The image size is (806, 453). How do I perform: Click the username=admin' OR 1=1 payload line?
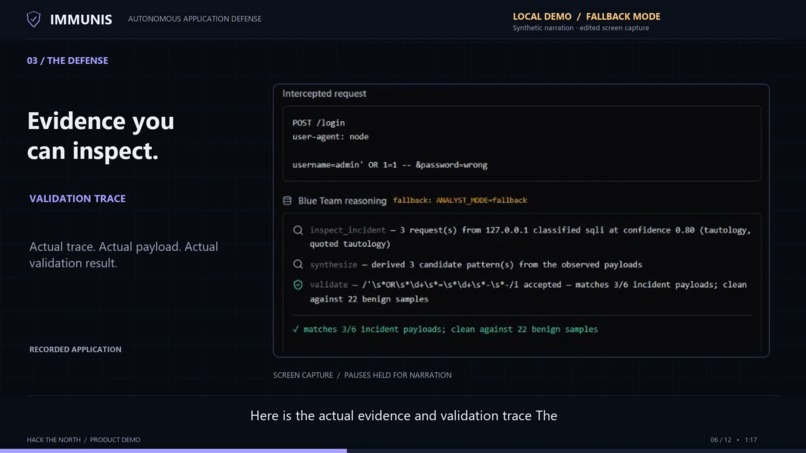[390, 165]
